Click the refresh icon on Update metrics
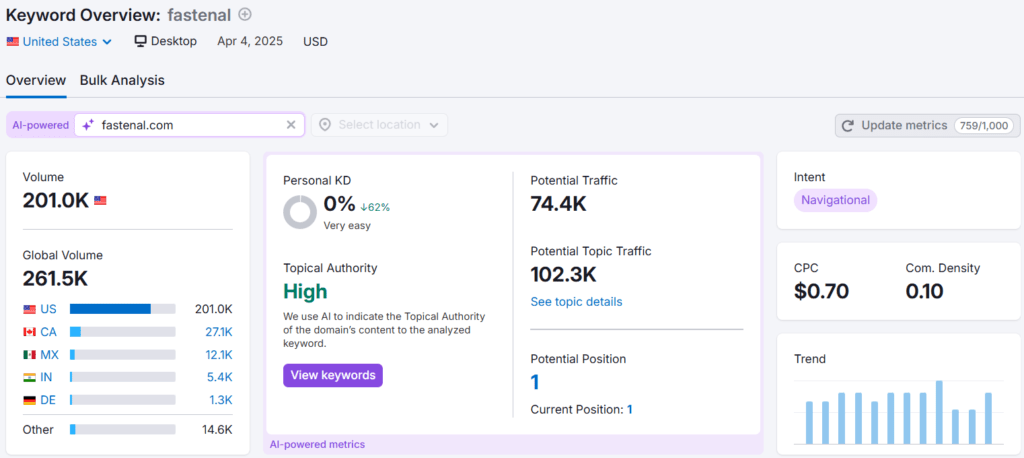 click(848, 126)
